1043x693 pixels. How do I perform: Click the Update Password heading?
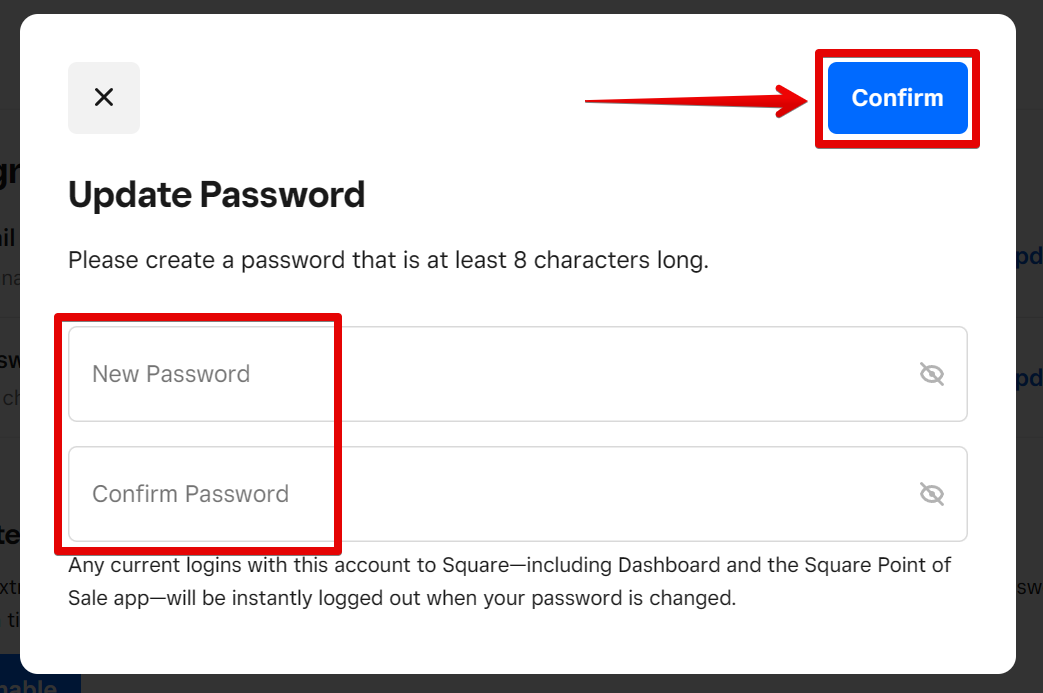216,194
